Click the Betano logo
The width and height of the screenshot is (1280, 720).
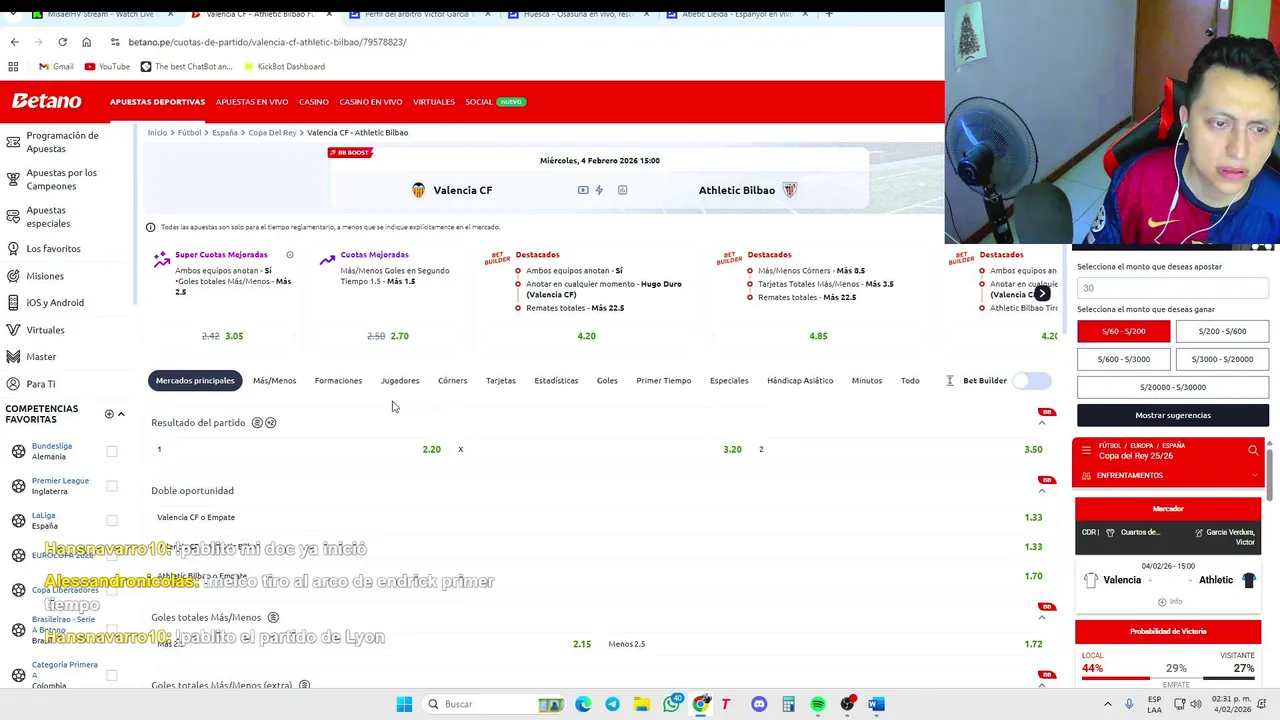click(x=46, y=101)
